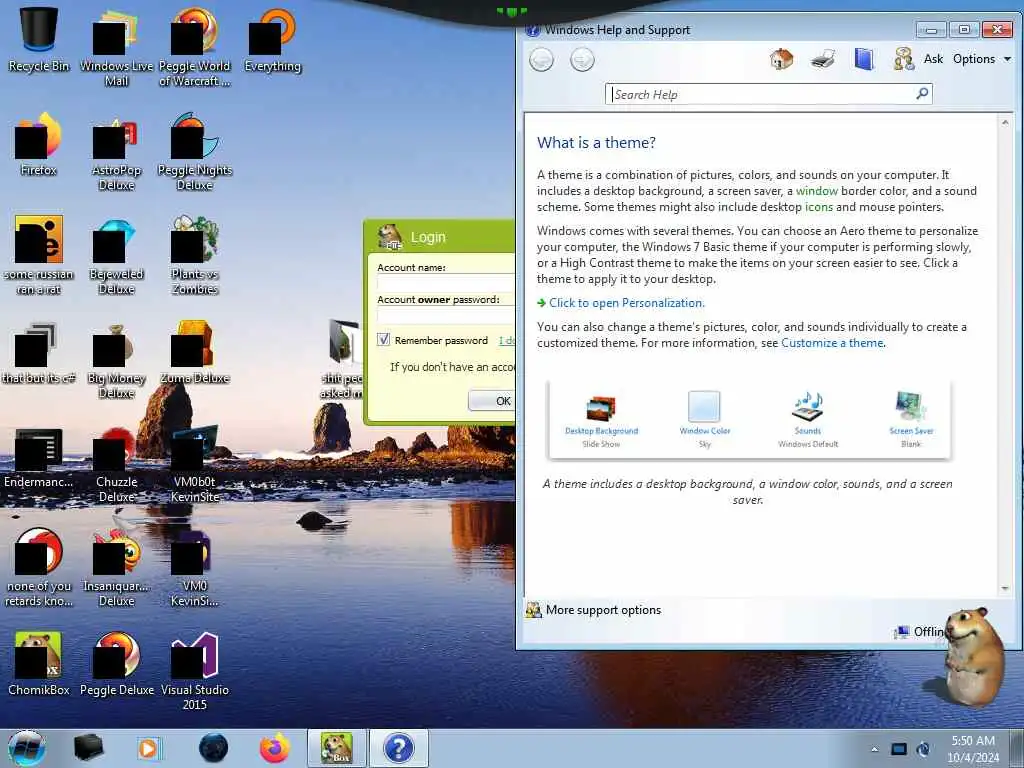Click the taskbar clock showing 5:50 AM
The image size is (1024, 768).
pos(973,749)
